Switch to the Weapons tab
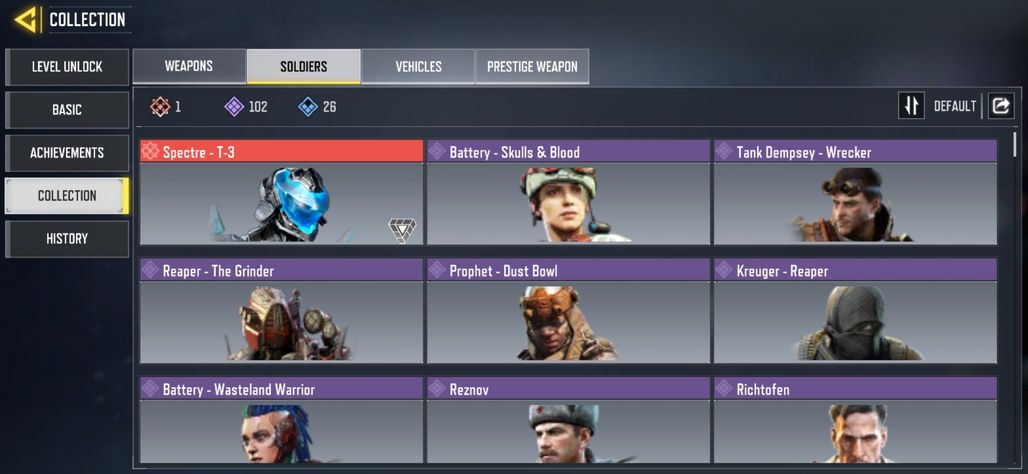Viewport: 1028px width, 474px height. (x=189, y=66)
